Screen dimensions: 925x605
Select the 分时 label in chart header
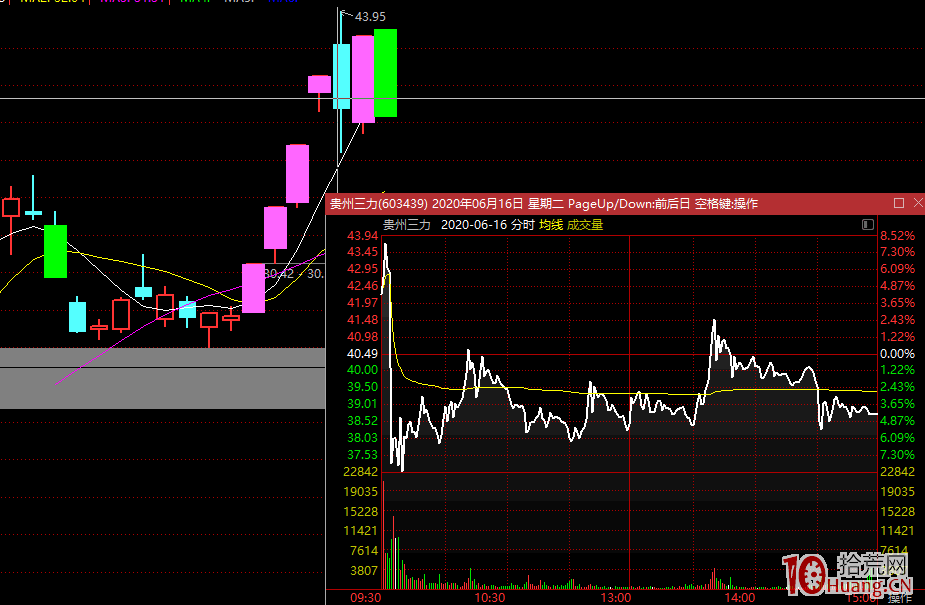pos(523,225)
